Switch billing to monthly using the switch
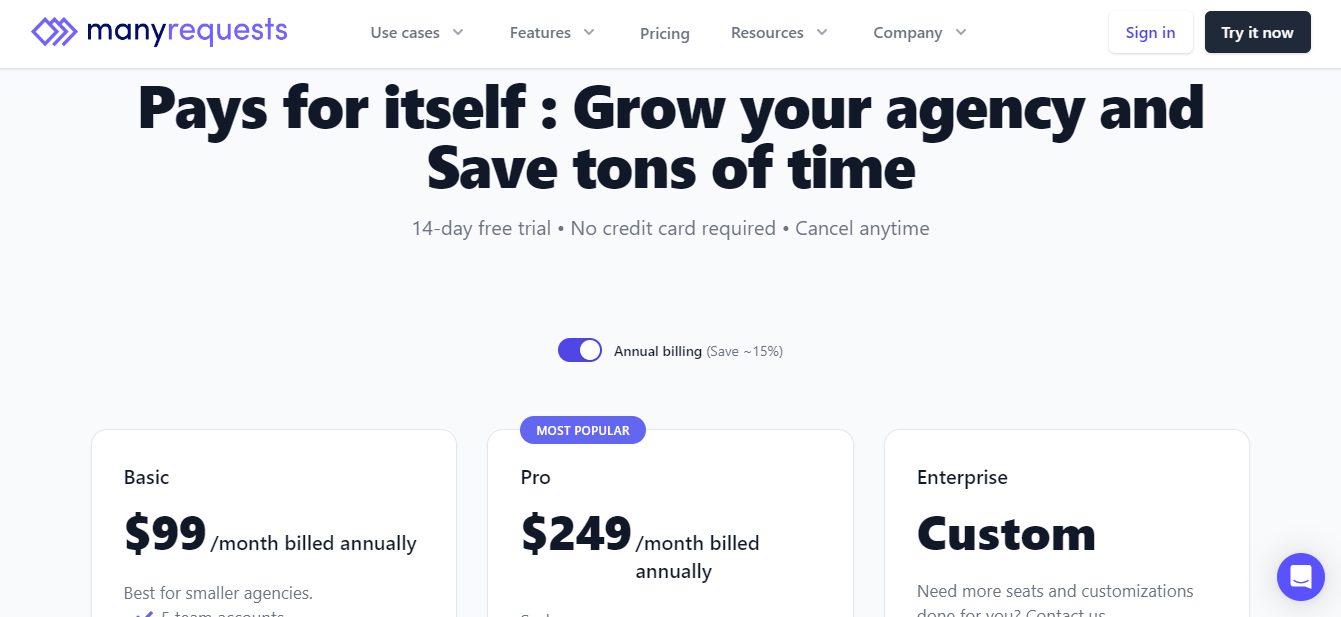 pyautogui.click(x=580, y=350)
